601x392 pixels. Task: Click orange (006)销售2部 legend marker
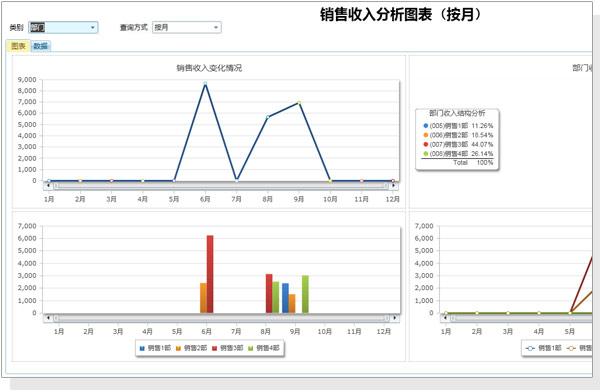425,135
